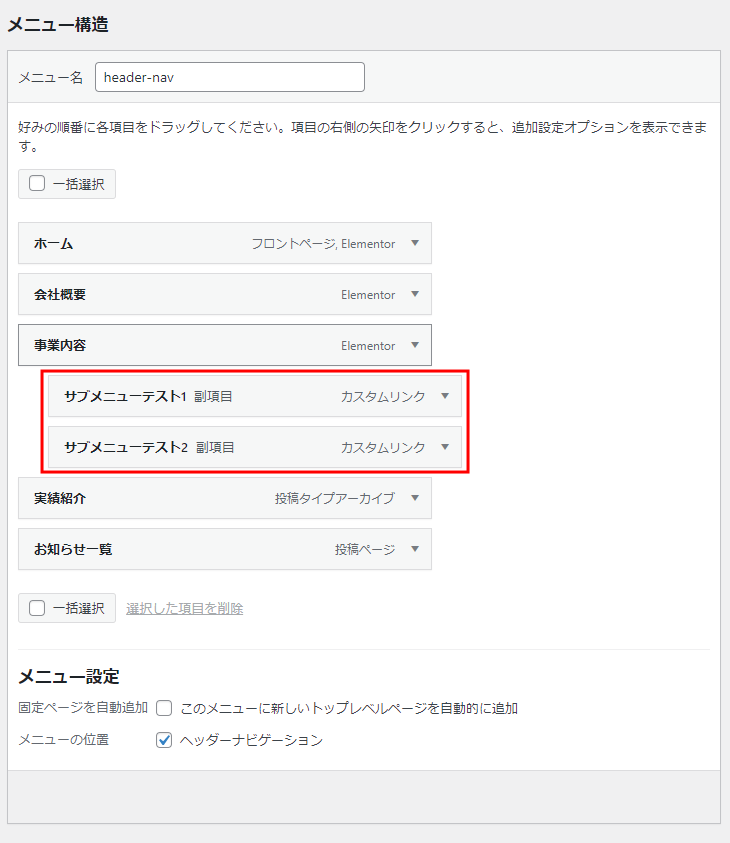Viewport: 730px width, 843px height.
Task: Open 実績紹介 item settings arrow
Action: coord(415,498)
